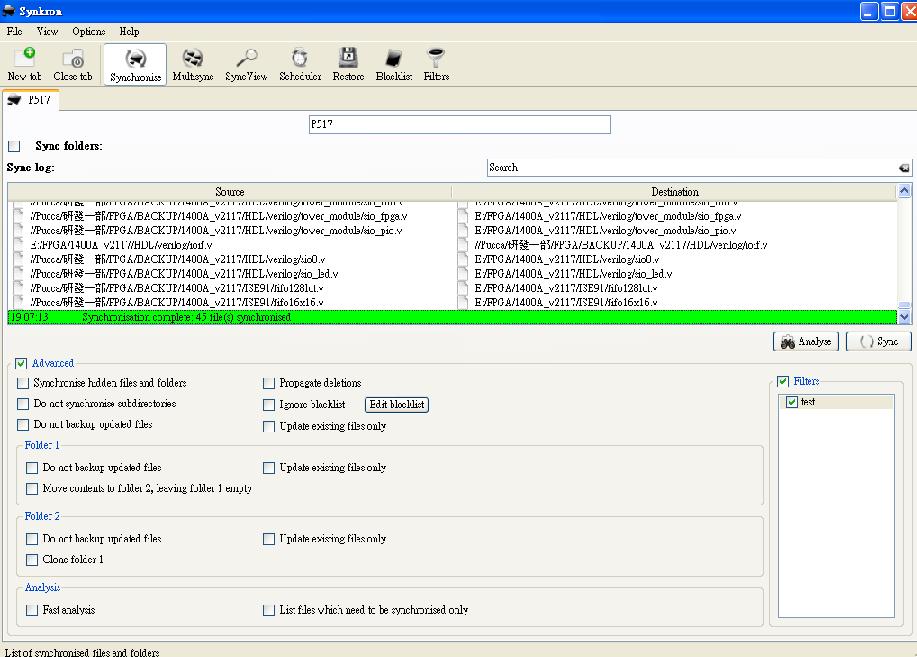
Task: Click the Source column header
Action: 229,192
